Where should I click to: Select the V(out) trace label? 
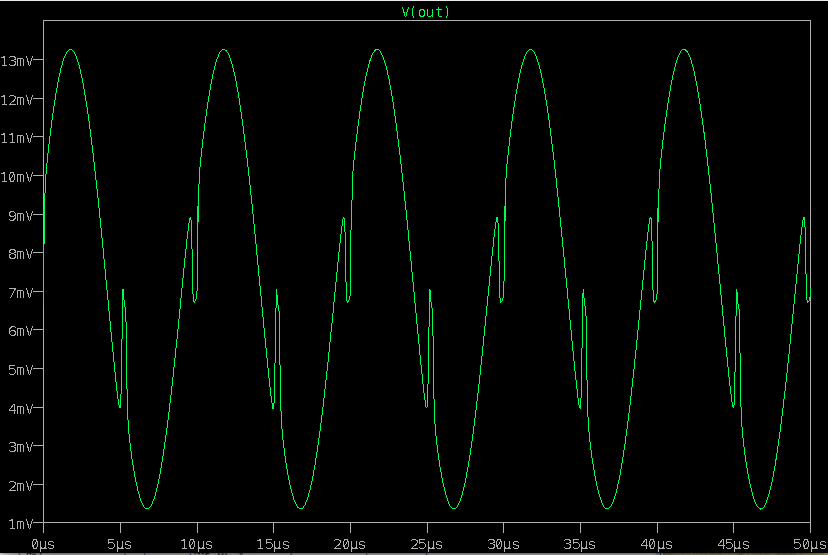426,12
